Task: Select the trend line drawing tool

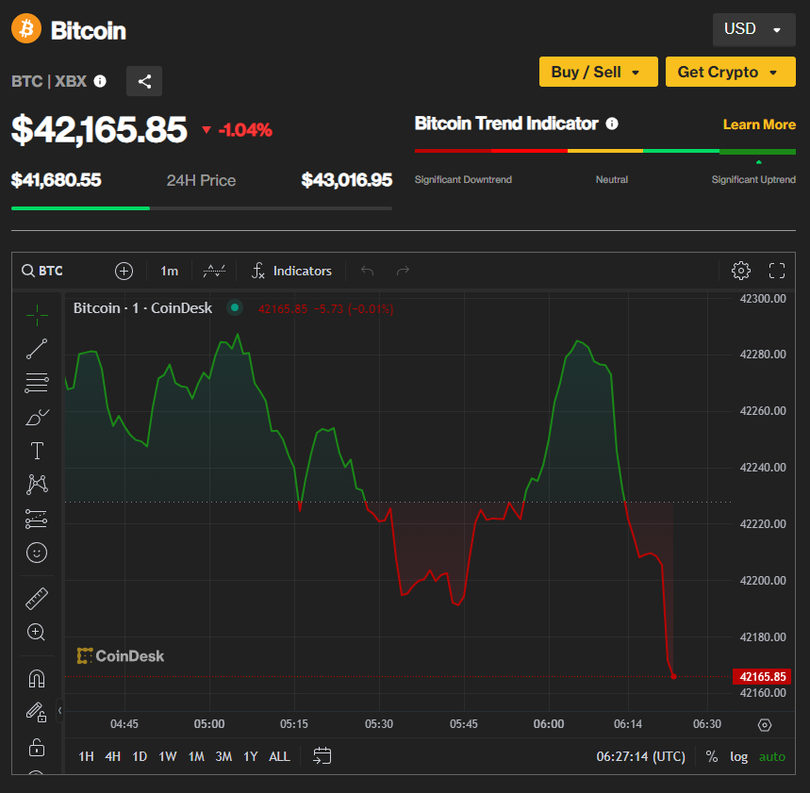Action: 37,349
